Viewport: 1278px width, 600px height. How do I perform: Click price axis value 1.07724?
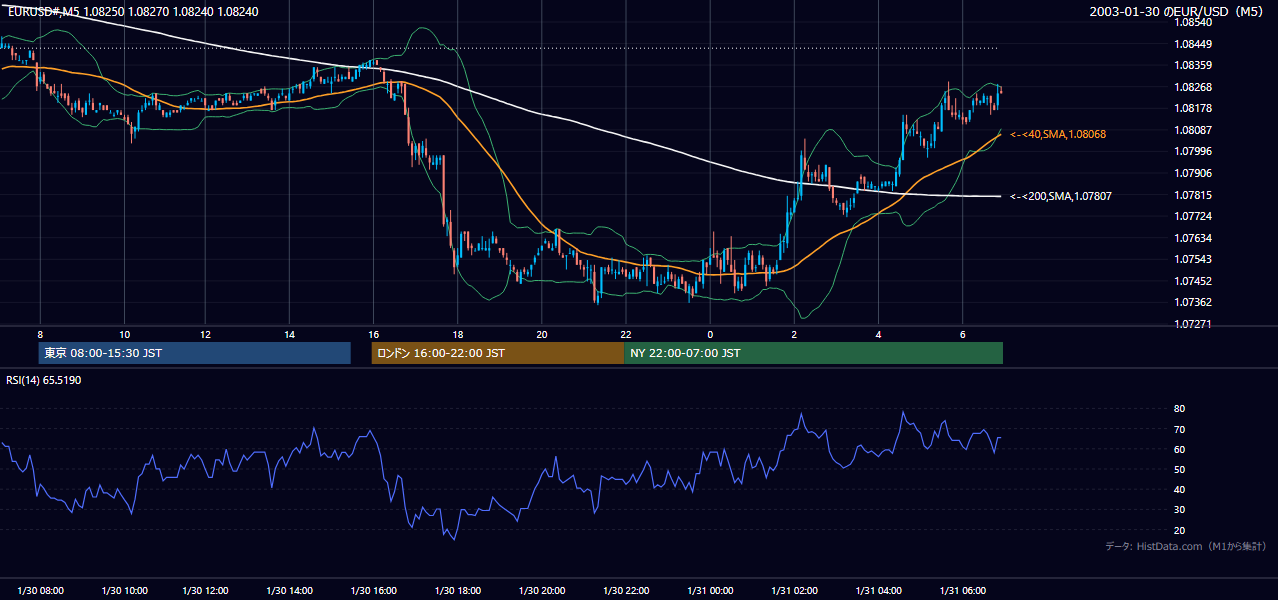coord(1195,216)
